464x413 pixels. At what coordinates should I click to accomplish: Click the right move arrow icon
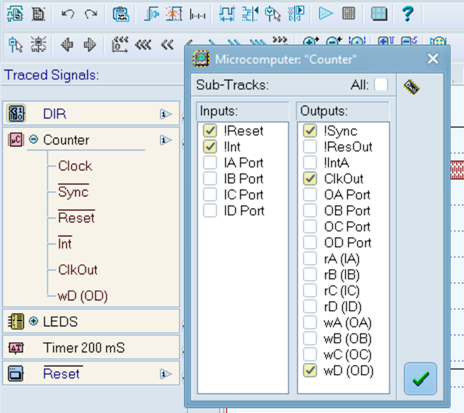tap(90, 44)
